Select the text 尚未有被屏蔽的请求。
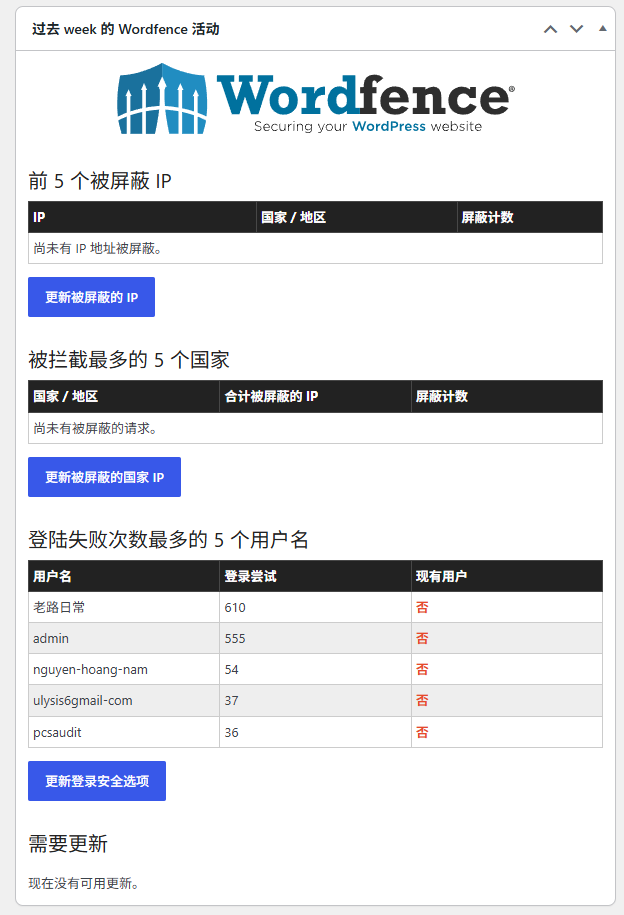Screen dimensions: 624x915 pyautogui.click(x=95, y=428)
